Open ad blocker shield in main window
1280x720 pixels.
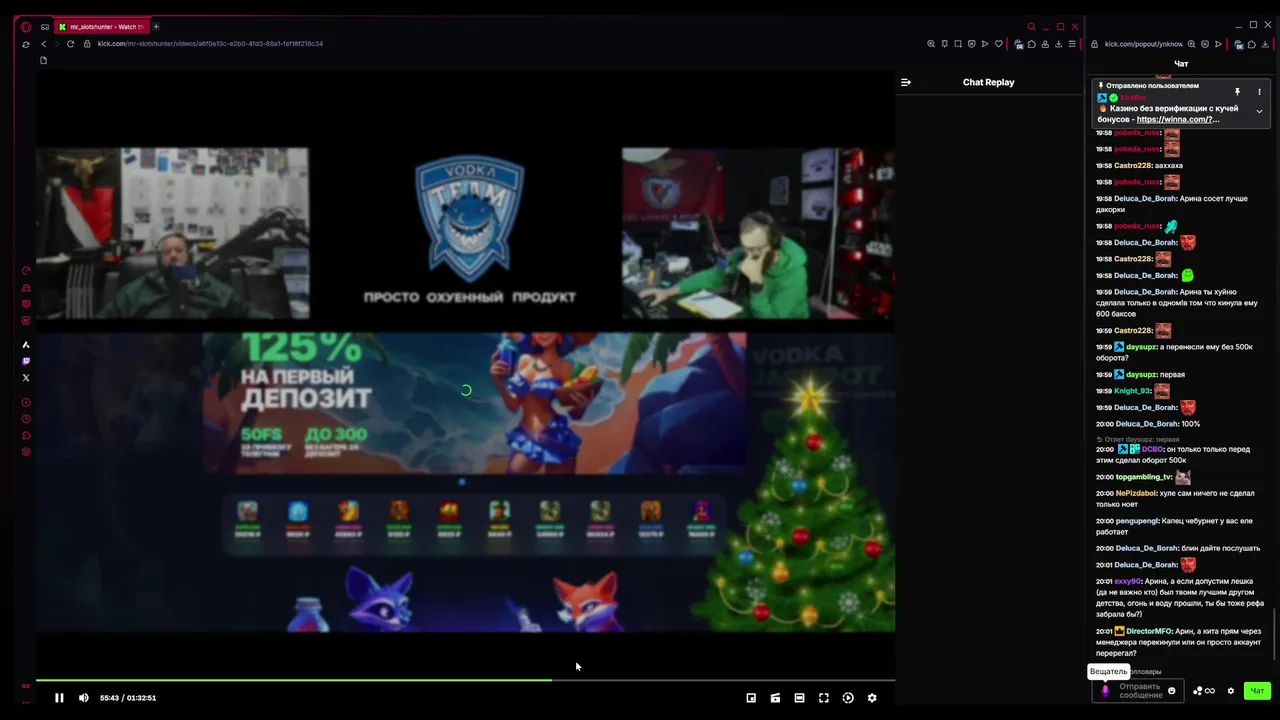[x=971, y=44]
